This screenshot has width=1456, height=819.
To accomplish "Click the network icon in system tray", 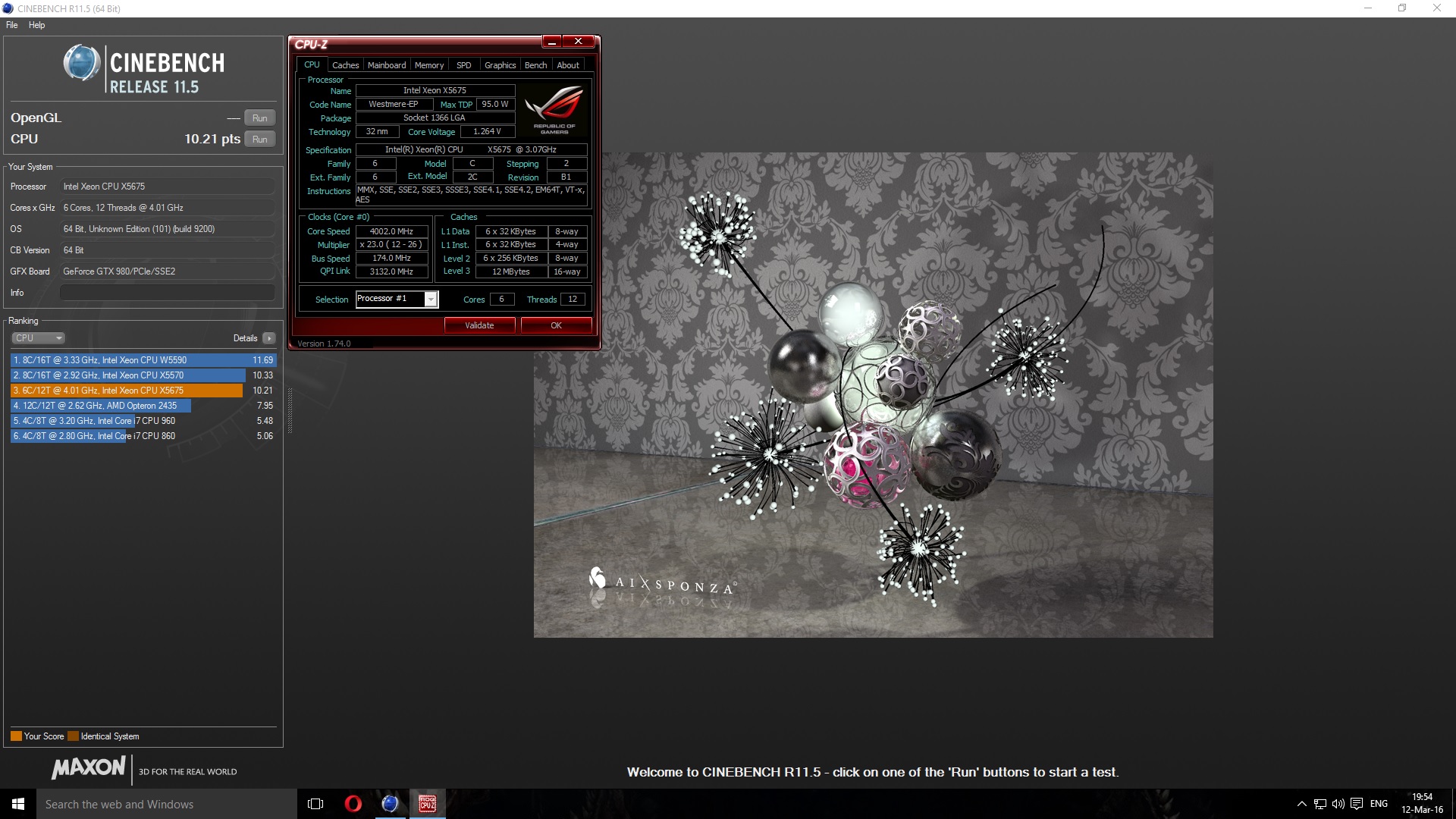I will (1320, 804).
